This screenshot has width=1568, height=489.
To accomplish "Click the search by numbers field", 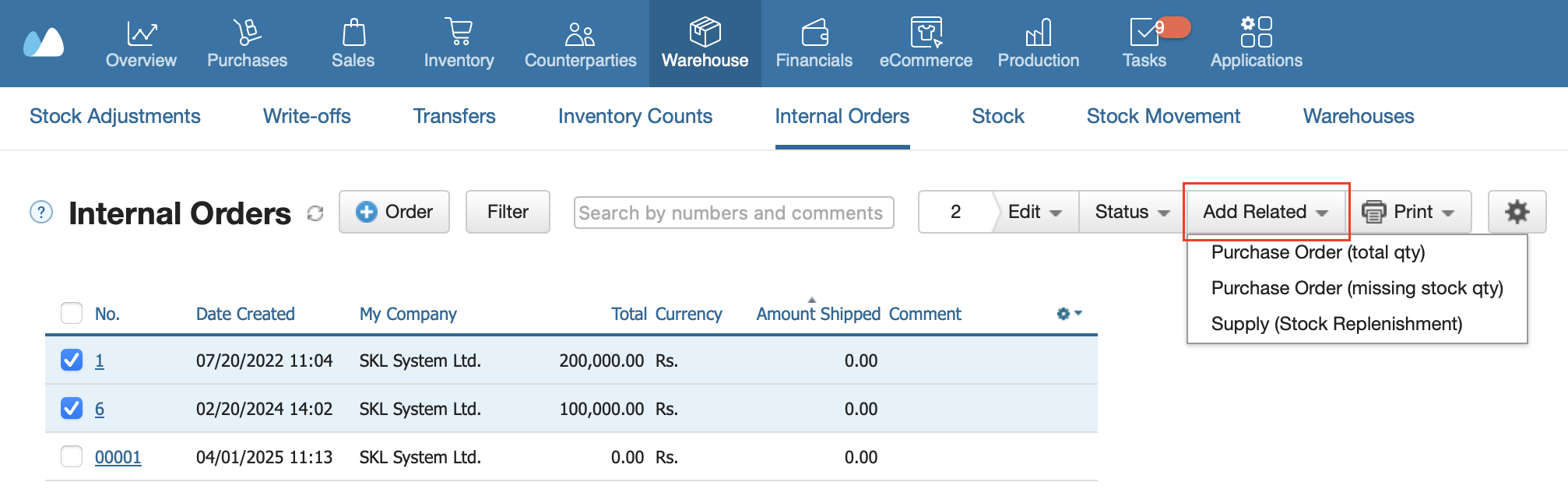I will click(x=733, y=213).
